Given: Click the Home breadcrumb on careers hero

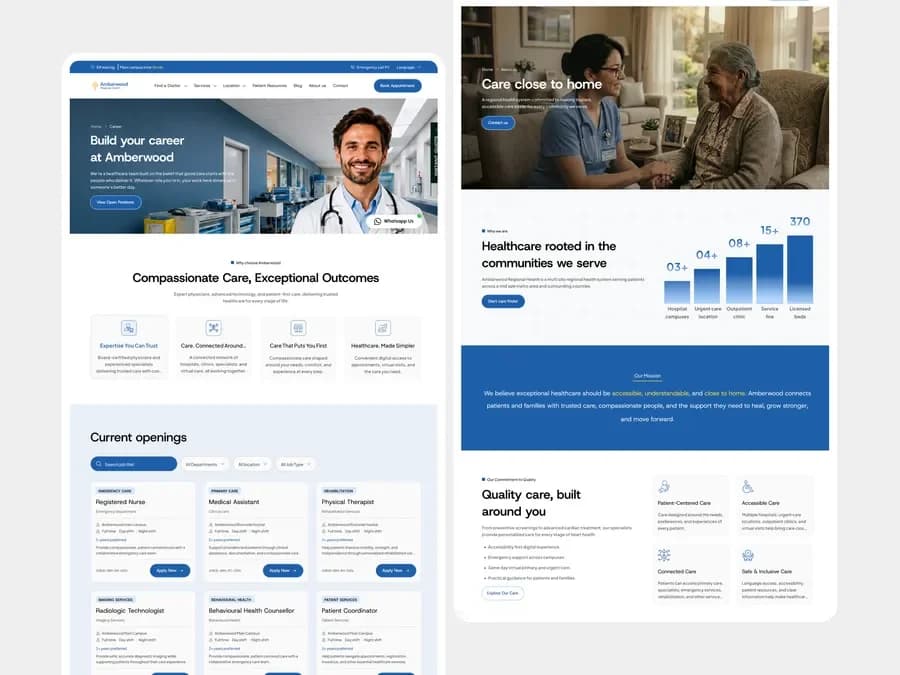Looking at the screenshot, I should point(96,126).
